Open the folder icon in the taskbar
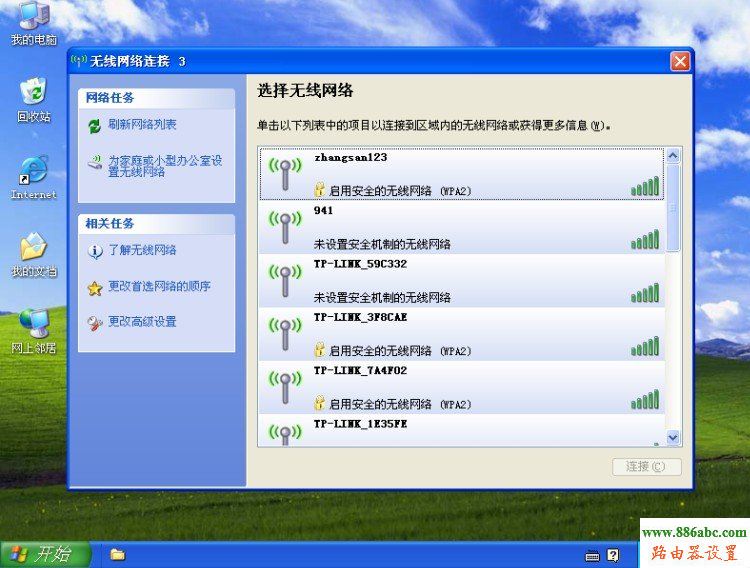The height and width of the screenshot is (568, 750). tap(118, 554)
